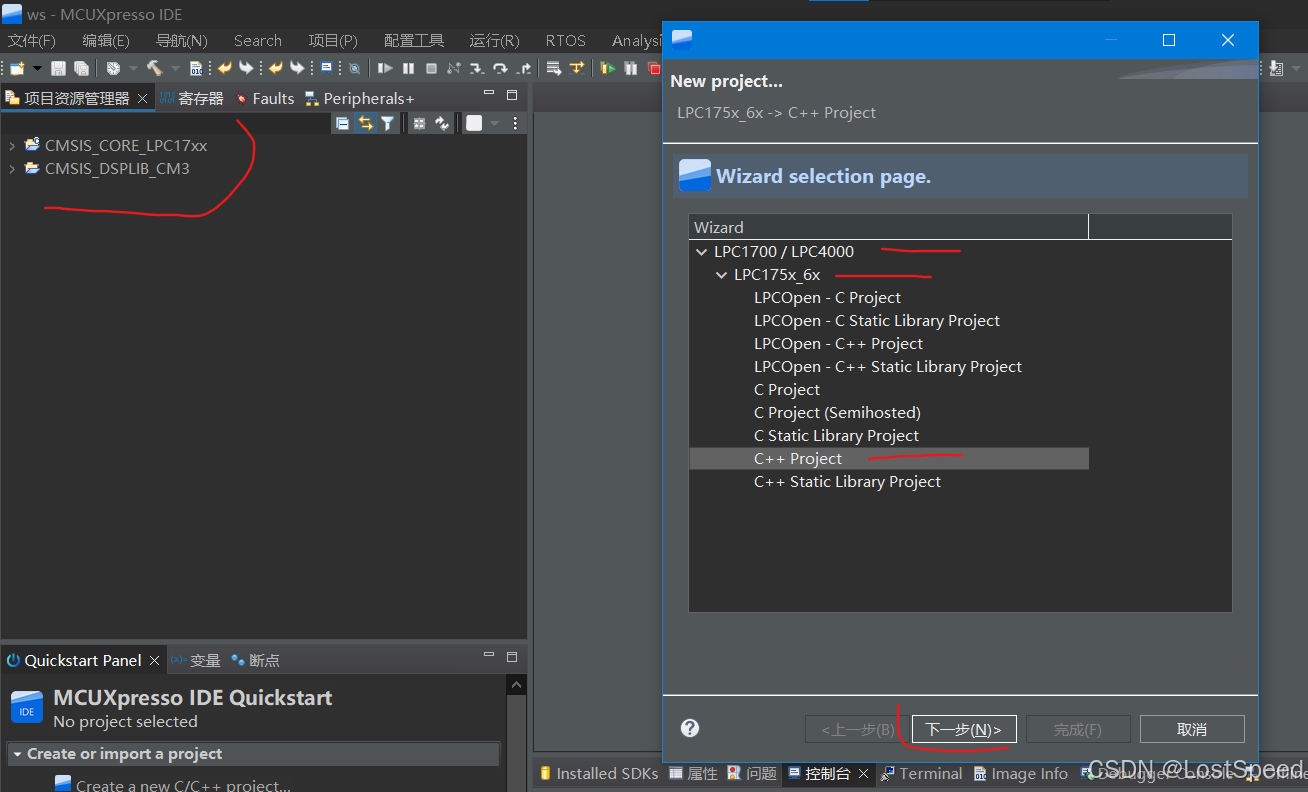Image resolution: width=1308 pixels, height=792 pixels.
Task: Click the binary file 010 toolbar icon
Action: 196,68
